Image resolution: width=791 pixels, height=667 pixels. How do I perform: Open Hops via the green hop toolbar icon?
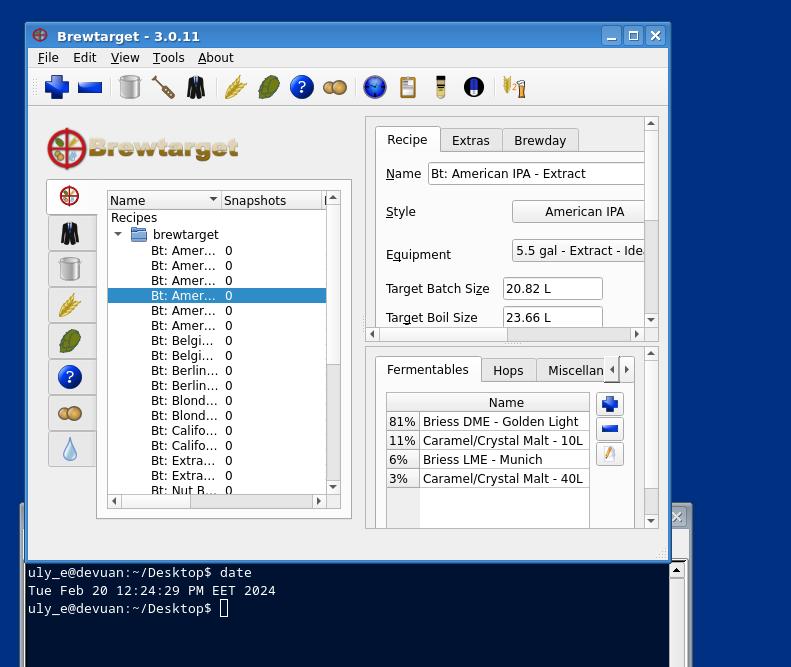tap(268, 87)
